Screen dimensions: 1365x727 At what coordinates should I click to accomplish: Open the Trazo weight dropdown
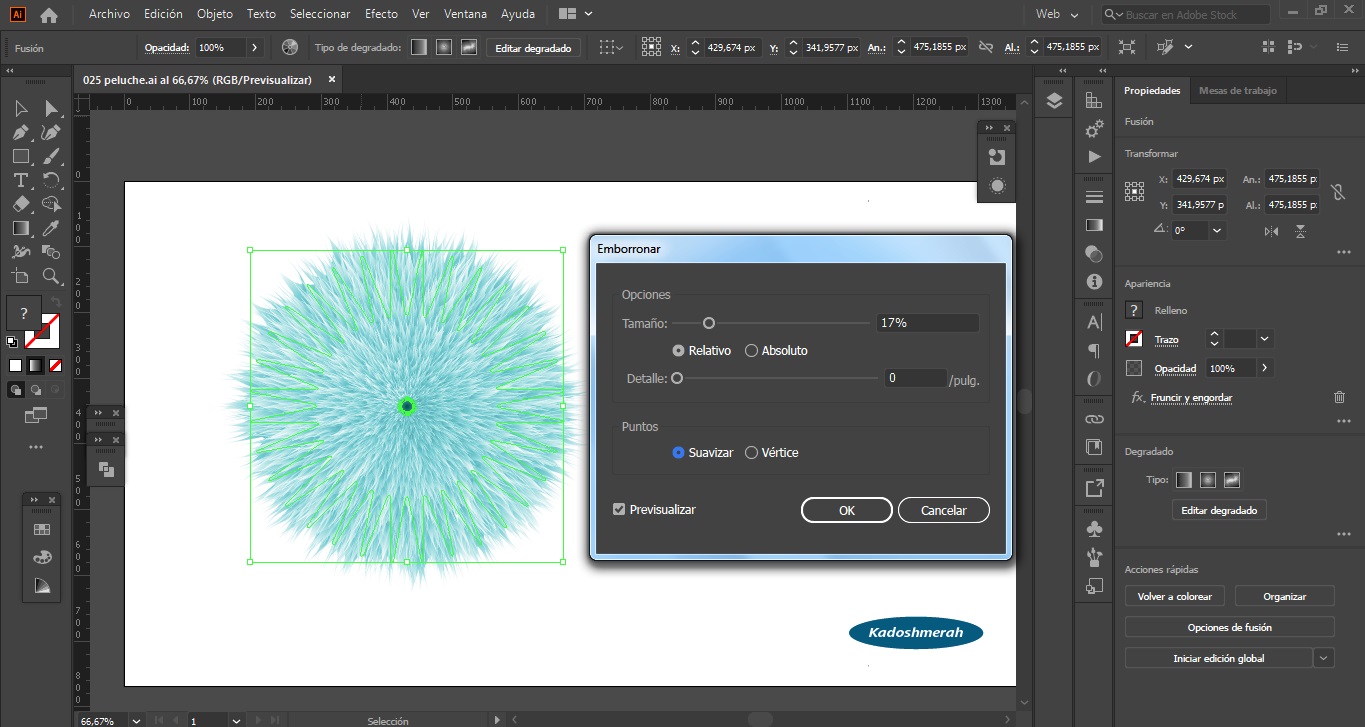[x=1265, y=339]
